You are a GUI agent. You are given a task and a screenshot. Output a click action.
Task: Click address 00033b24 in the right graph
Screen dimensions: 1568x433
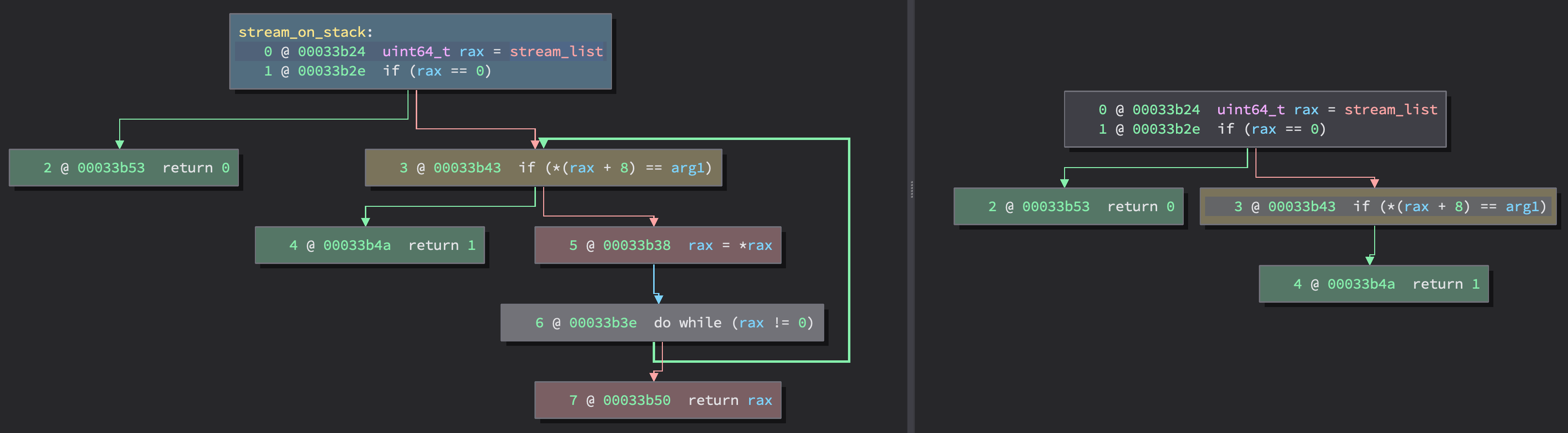[1166, 110]
